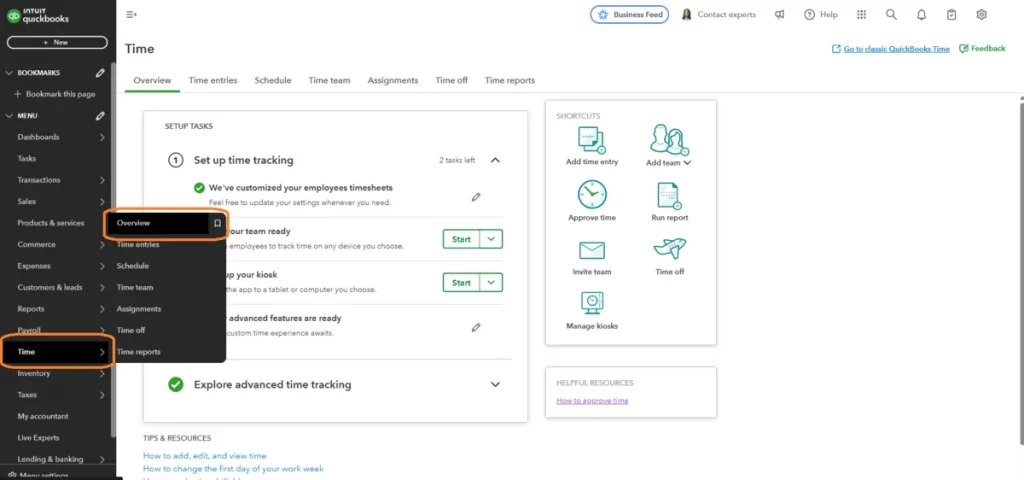Viewport: 1024px width, 480px height.
Task: Open Tasks in sidebar
Action: click(x=27, y=159)
